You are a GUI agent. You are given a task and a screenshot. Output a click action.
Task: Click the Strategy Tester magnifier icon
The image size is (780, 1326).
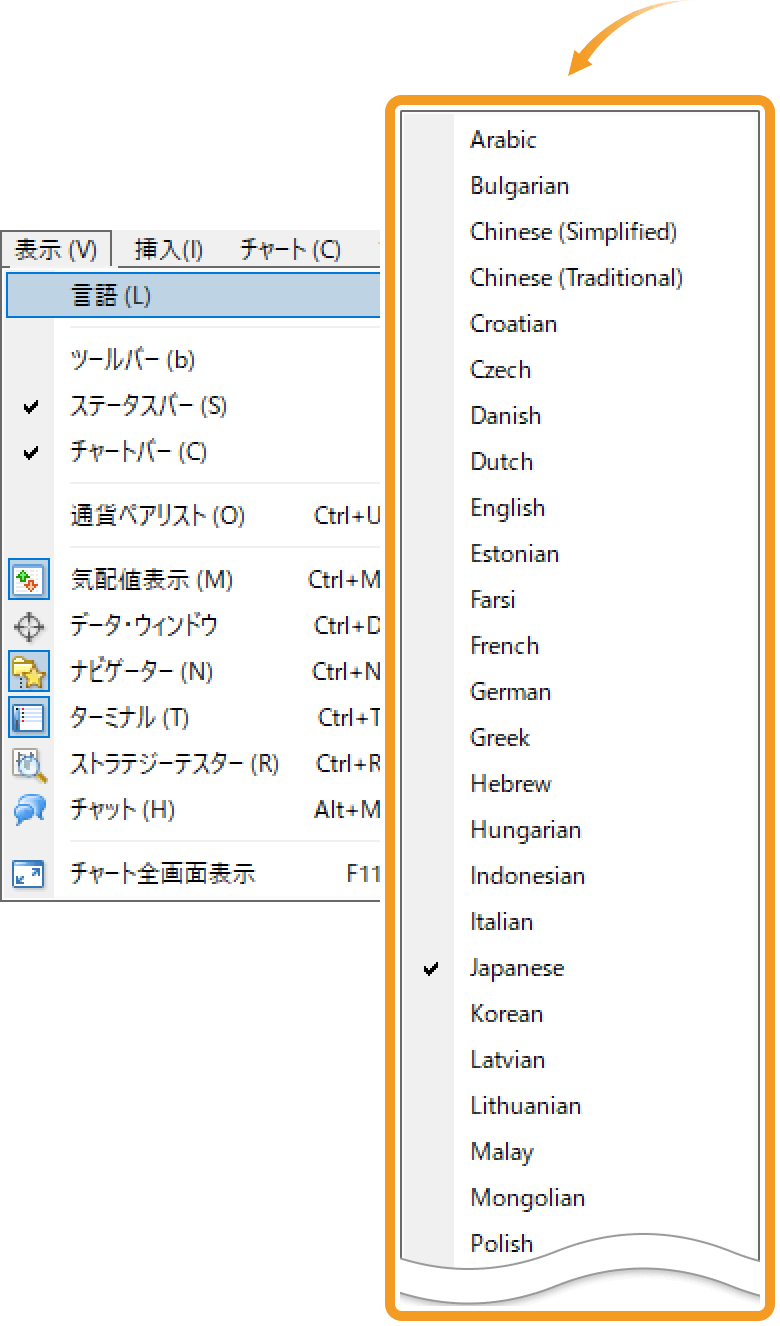tap(28, 764)
